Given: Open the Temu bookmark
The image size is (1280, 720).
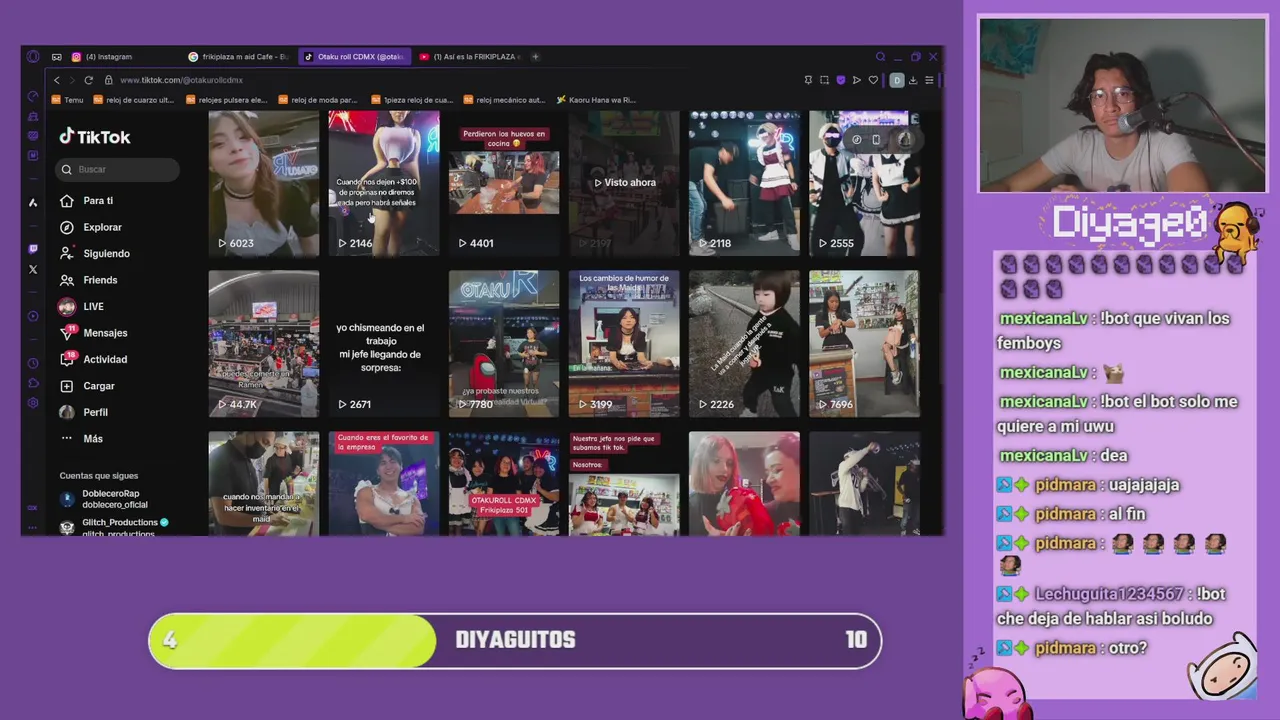Looking at the screenshot, I should tap(67, 100).
